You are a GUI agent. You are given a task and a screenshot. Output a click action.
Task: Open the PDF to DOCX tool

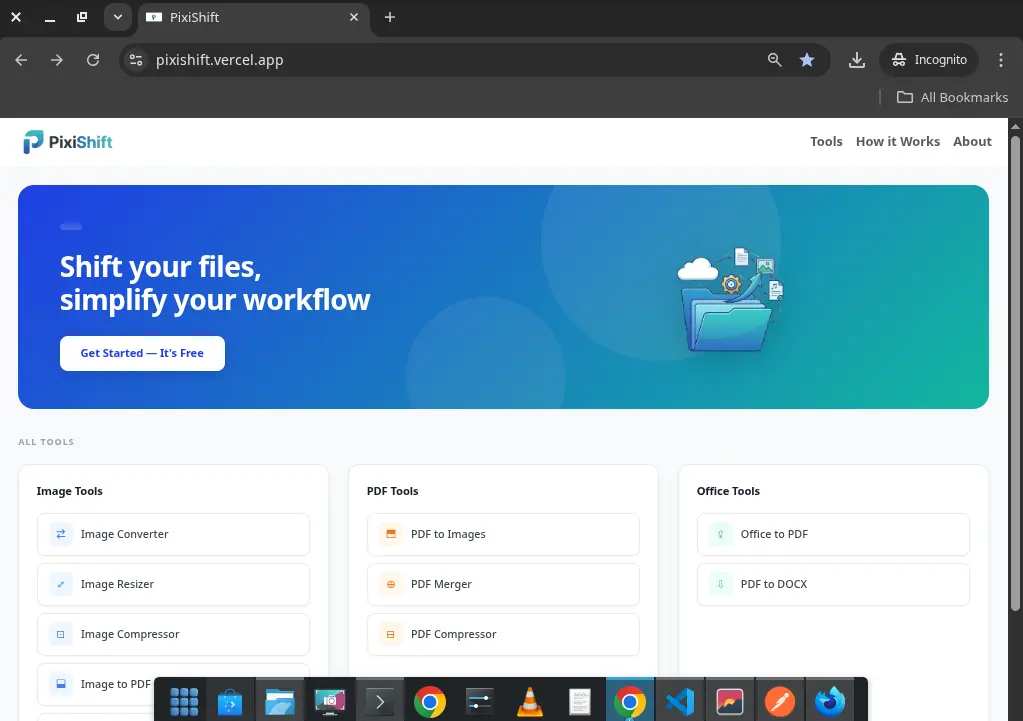[833, 585]
